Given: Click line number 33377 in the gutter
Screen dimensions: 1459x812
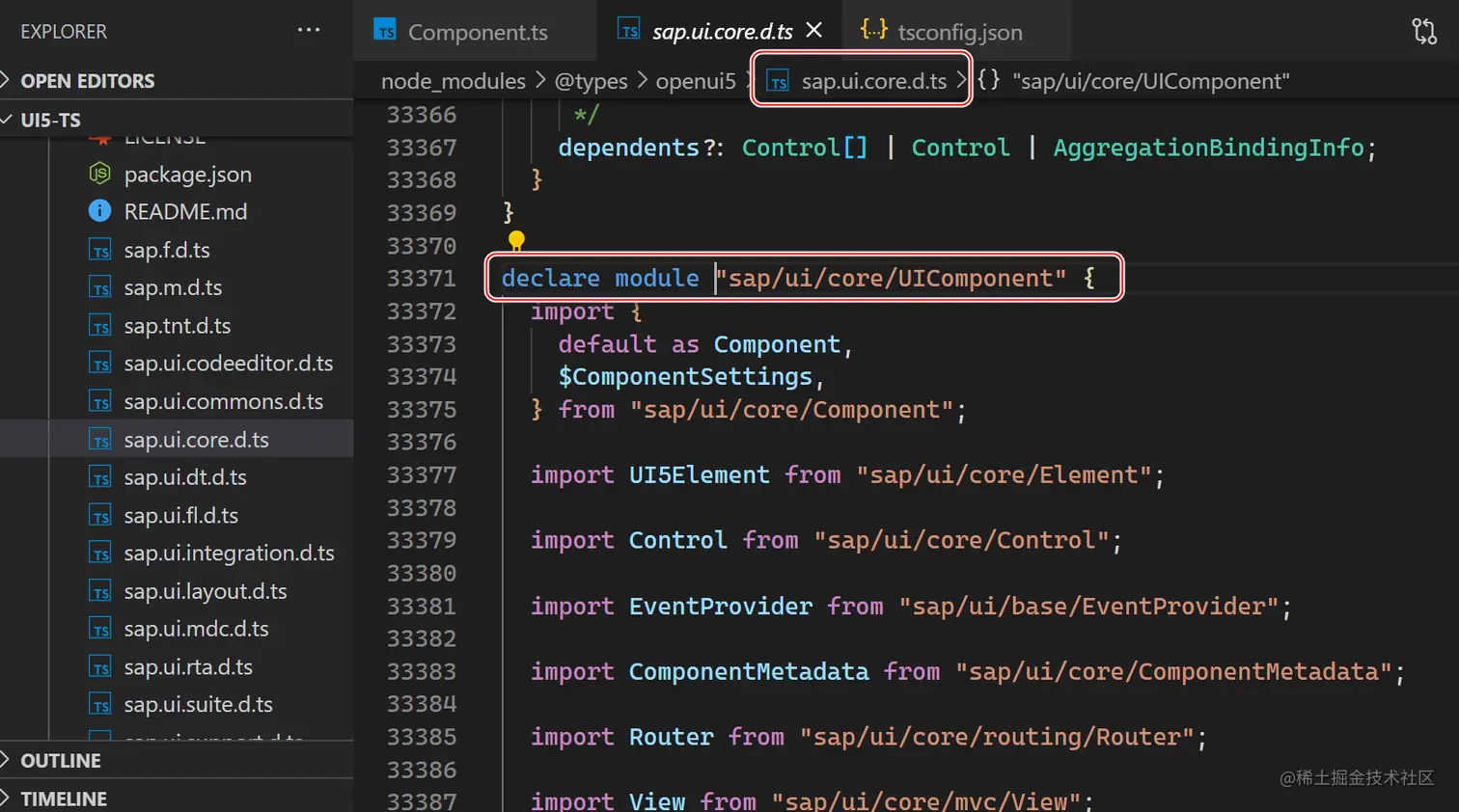Looking at the screenshot, I should 422,475.
